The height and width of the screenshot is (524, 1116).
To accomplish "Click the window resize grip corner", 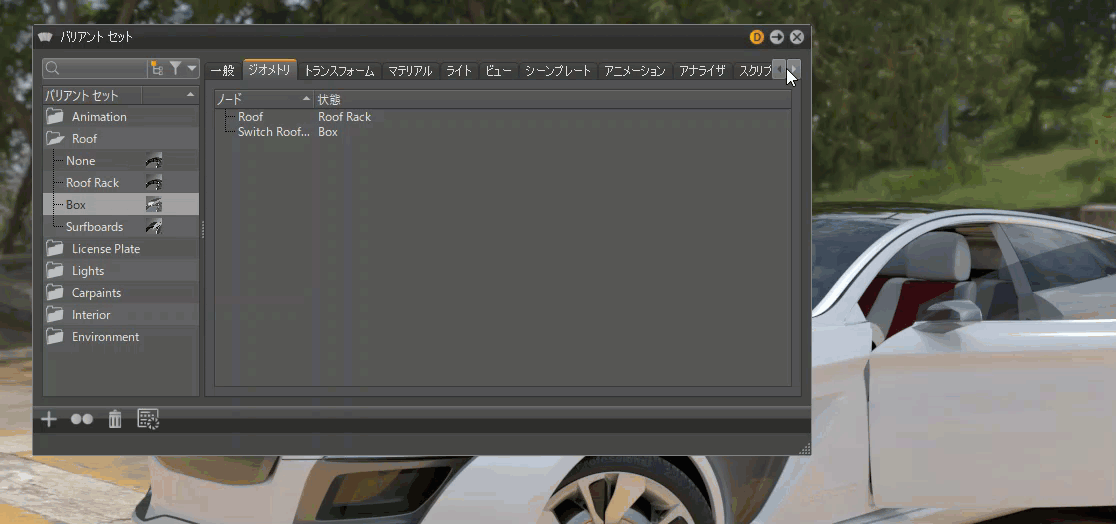I will [x=805, y=449].
